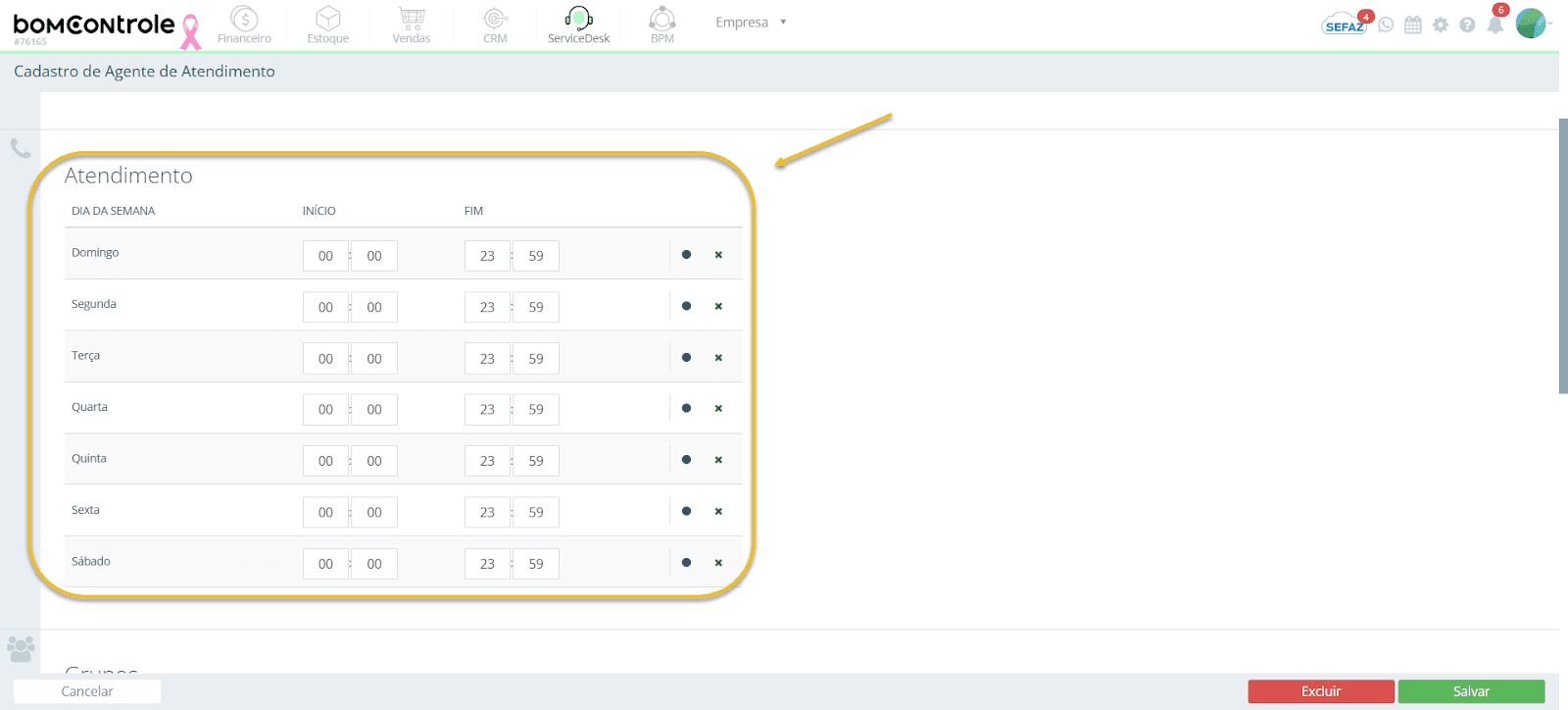1568x710 pixels.
Task: Click the dot icon on Domingo row
Action: tap(686, 255)
